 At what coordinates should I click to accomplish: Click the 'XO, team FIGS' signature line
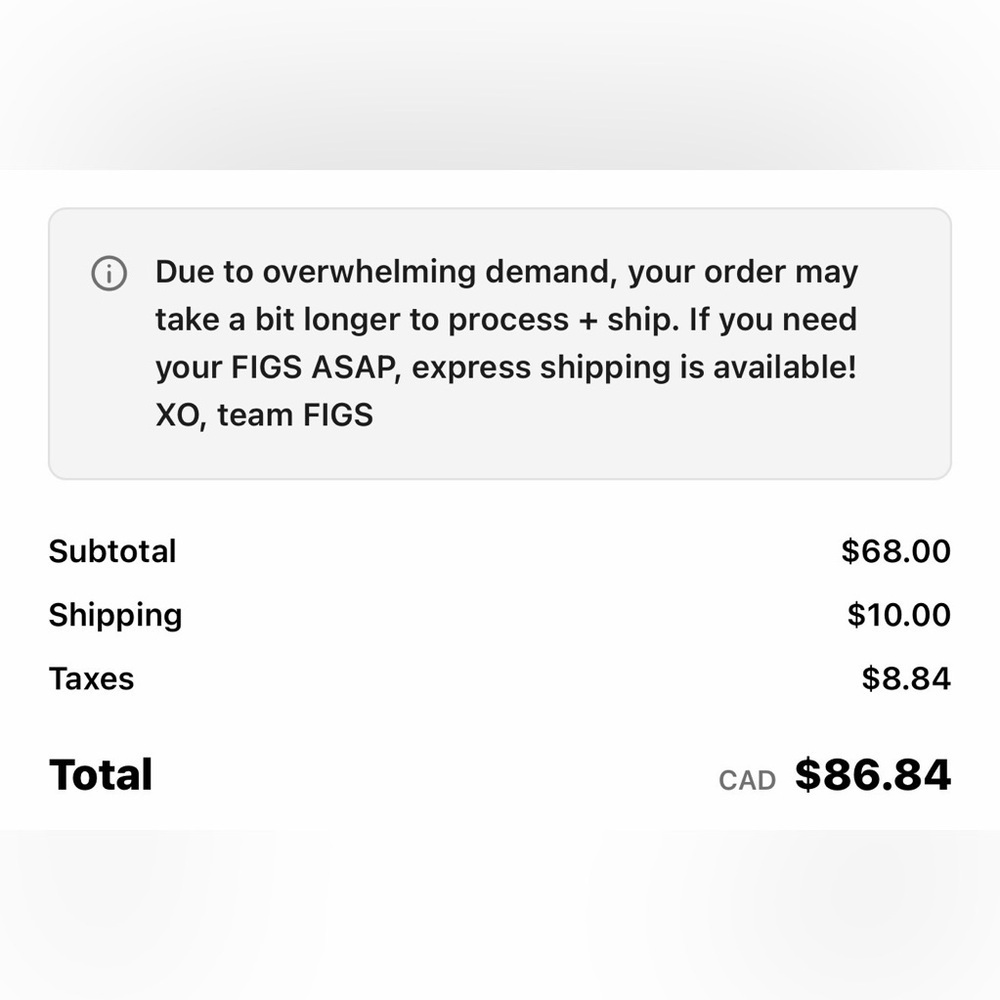(264, 415)
